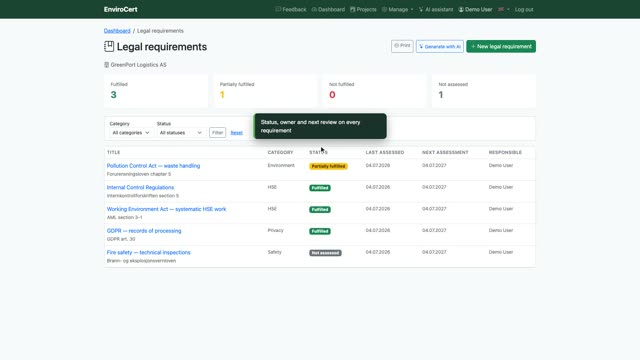Click Fulfilled badge in Internal Control row
The width and height of the screenshot is (640, 360).
pyautogui.click(x=320, y=188)
